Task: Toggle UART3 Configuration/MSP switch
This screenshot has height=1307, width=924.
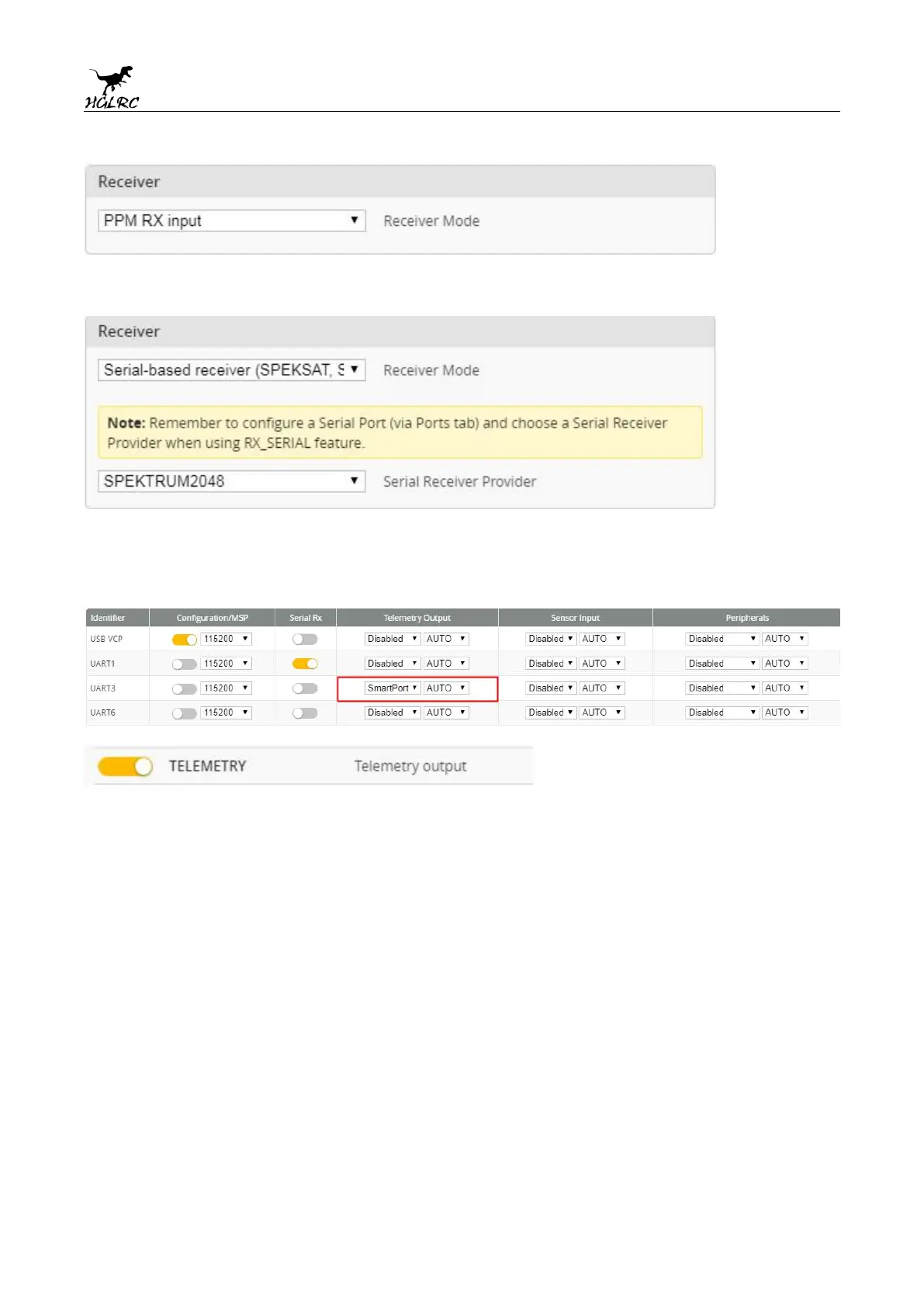Action: pyautogui.click(x=185, y=689)
